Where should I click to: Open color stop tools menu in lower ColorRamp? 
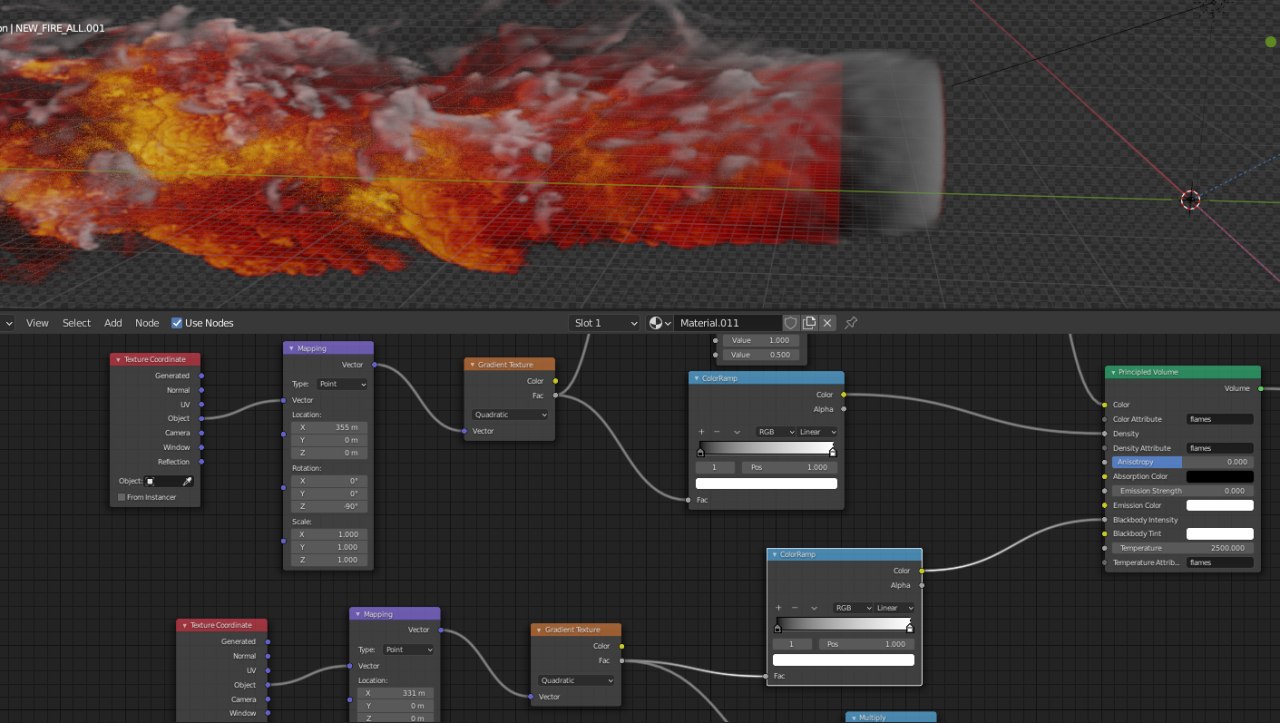[815, 608]
